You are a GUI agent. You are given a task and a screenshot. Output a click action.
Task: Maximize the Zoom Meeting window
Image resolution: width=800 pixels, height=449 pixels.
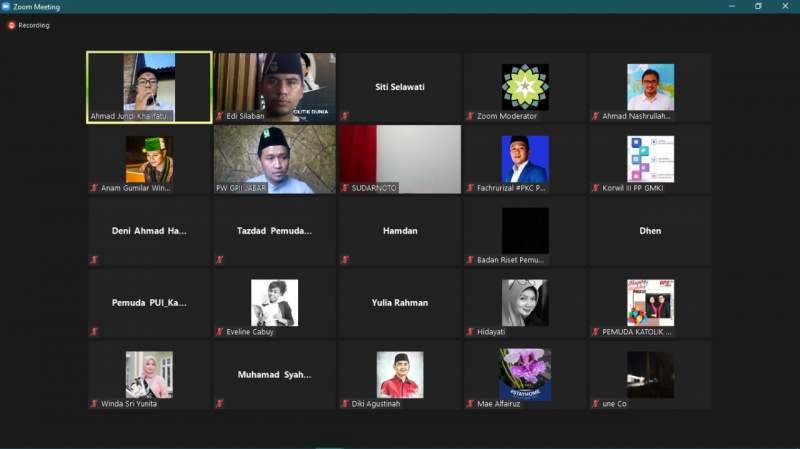758,6
